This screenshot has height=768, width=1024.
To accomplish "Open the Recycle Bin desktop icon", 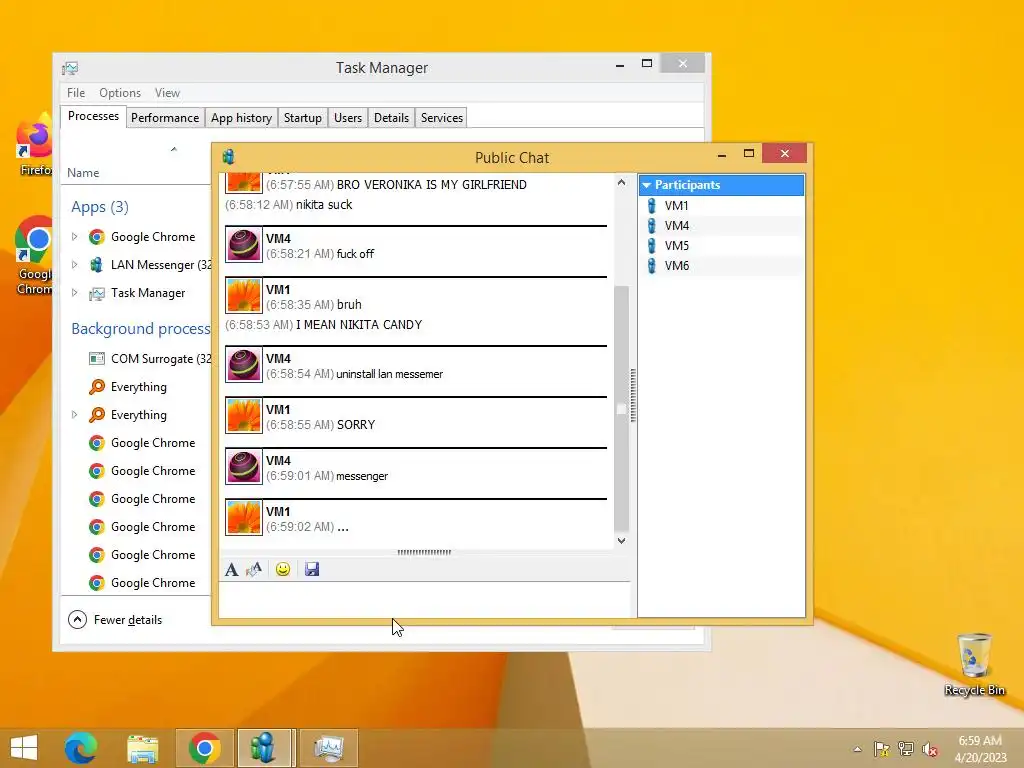I will coord(974,664).
